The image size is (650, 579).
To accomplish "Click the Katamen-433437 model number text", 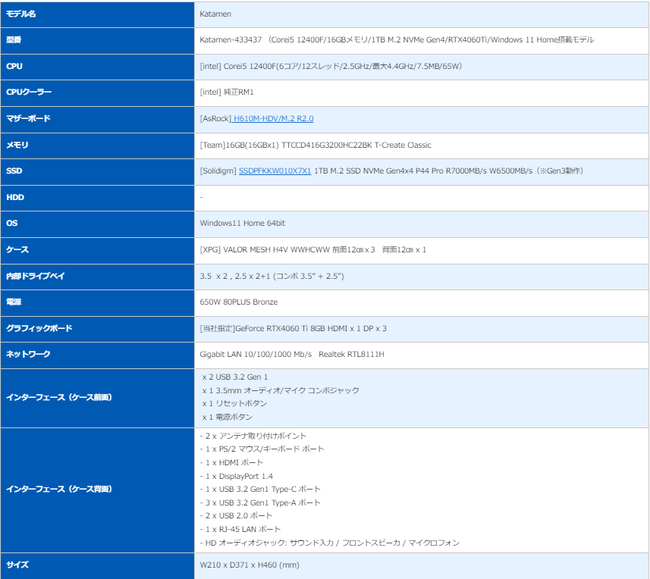I will [x=397, y=40].
